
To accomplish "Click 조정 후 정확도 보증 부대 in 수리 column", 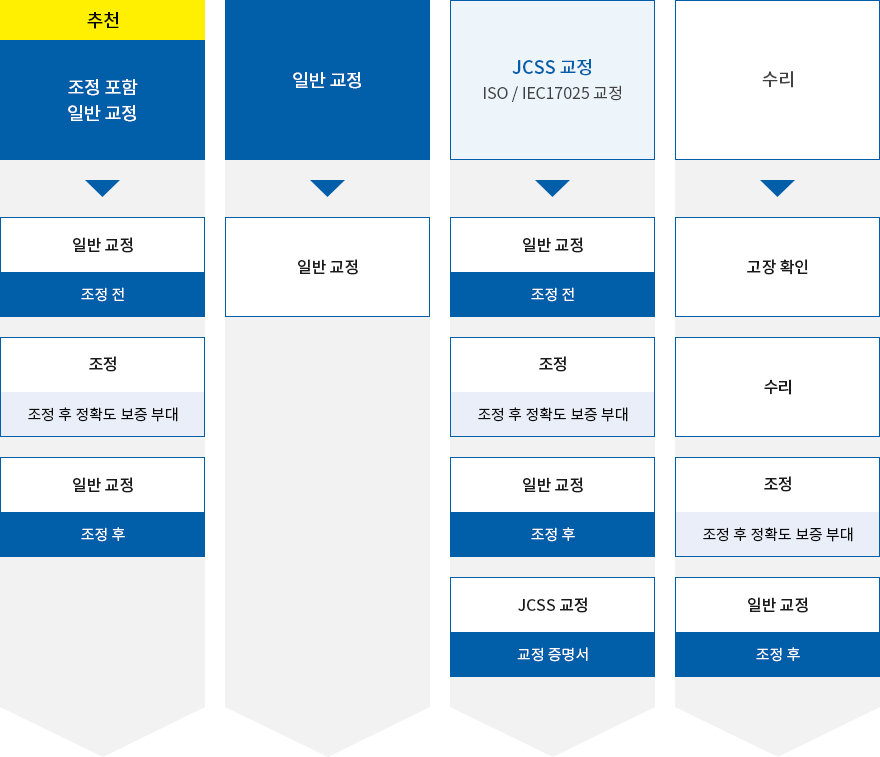I will pyautogui.click(x=777, y=534).
